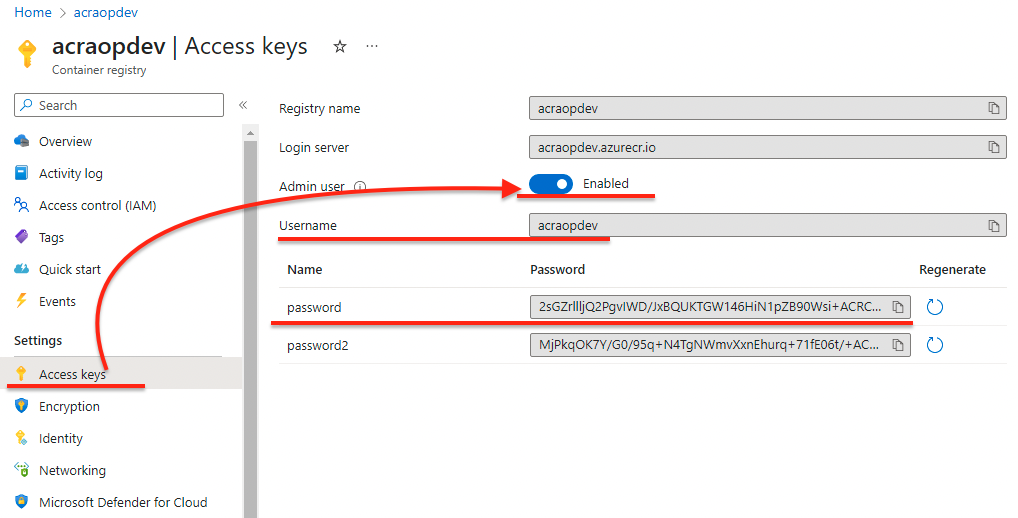Open the acraopdev breadcrumb link
The image size is (1018, 518).
(106, 12)
